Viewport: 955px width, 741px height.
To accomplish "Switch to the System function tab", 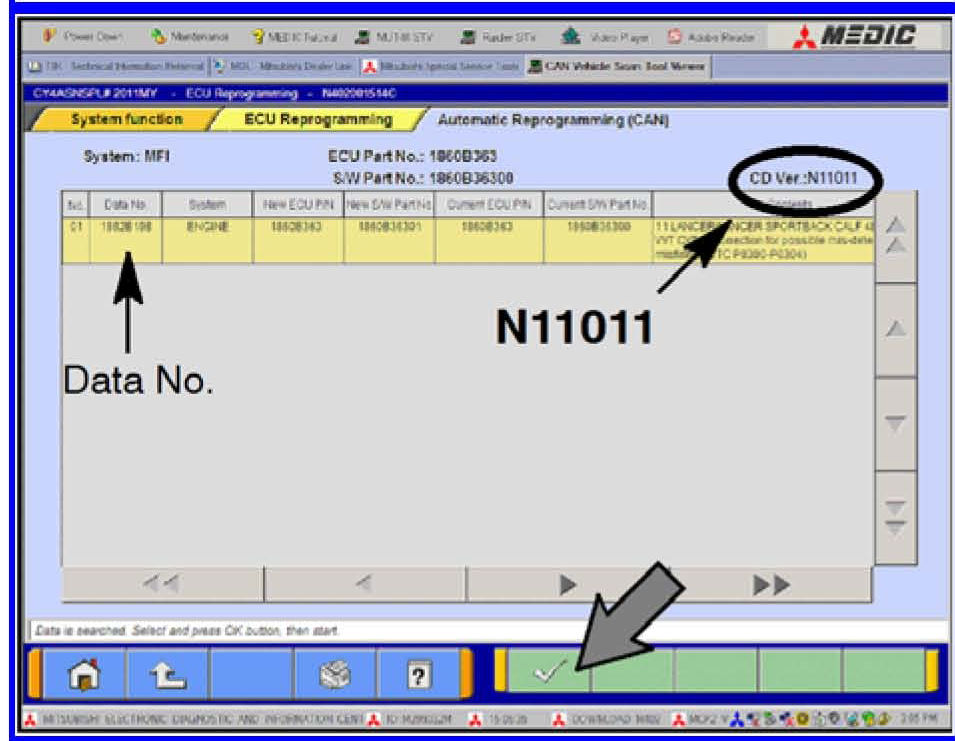I will pyautogui.click(x=126, y=120).
